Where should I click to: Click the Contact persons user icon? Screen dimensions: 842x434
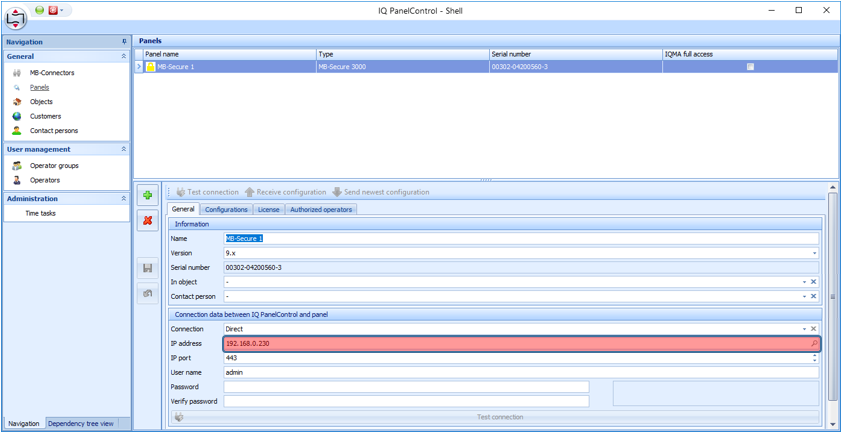[17, 131]
